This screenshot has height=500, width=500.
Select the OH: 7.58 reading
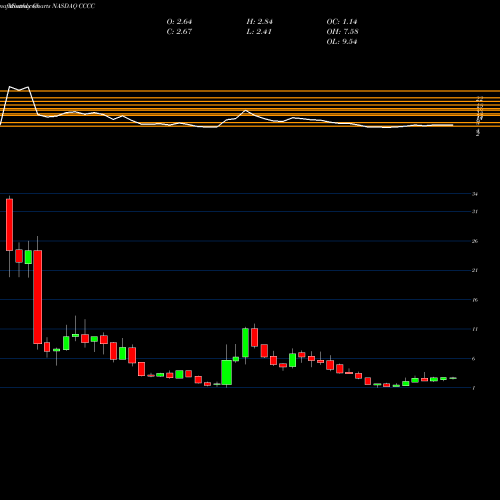pyautogui.click(x=342, y=32)
